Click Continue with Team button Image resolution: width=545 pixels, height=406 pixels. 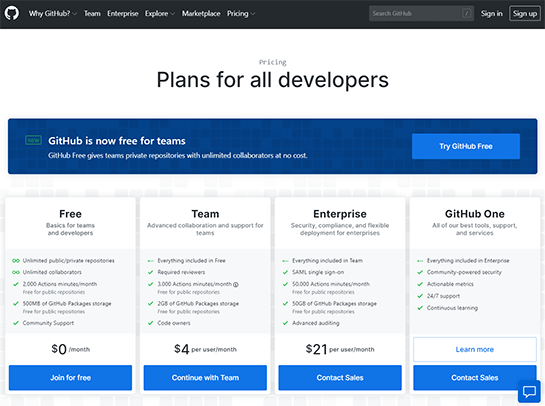pos(205,377)
